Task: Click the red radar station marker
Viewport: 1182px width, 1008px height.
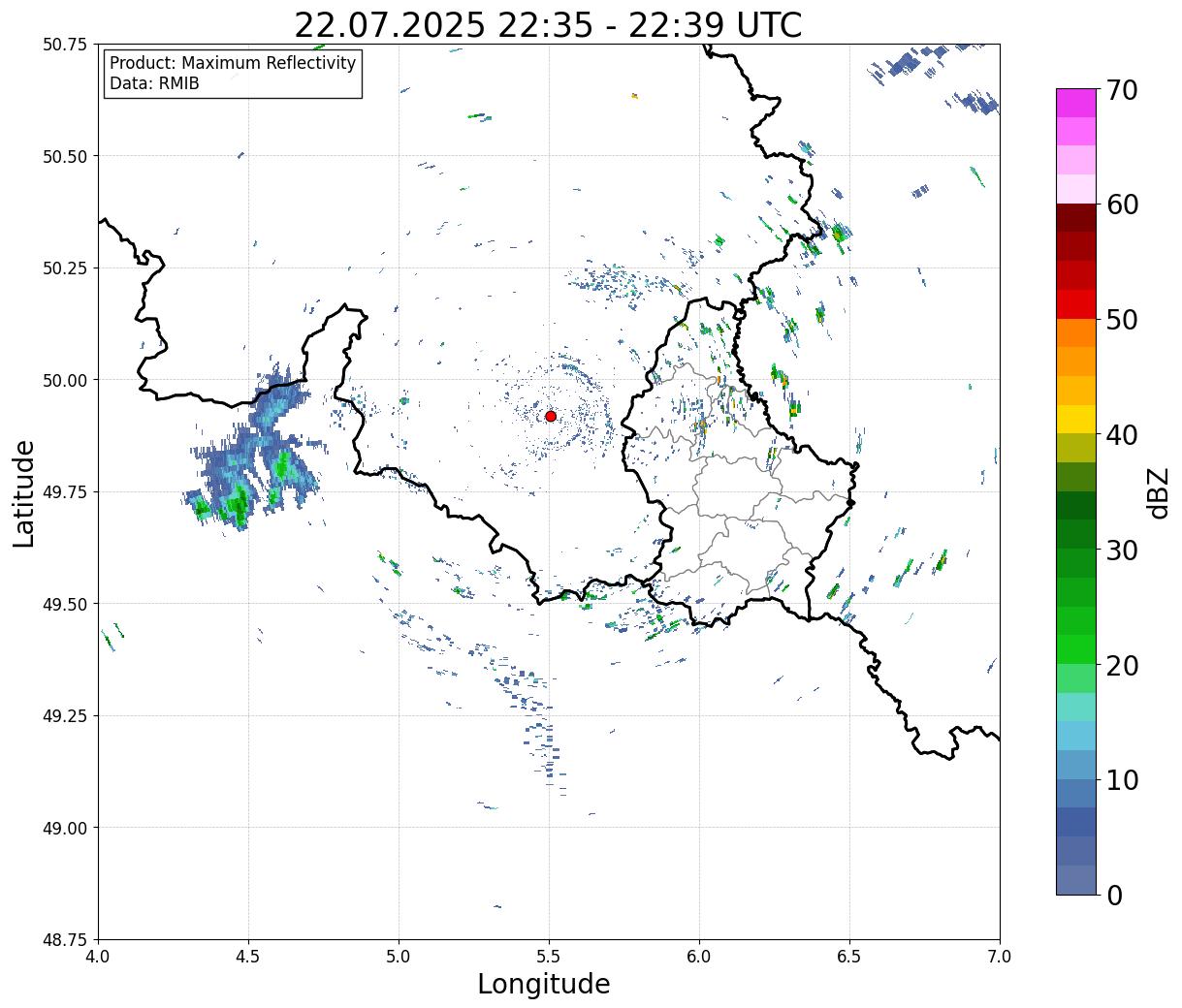Action: [x=550, y=416]
